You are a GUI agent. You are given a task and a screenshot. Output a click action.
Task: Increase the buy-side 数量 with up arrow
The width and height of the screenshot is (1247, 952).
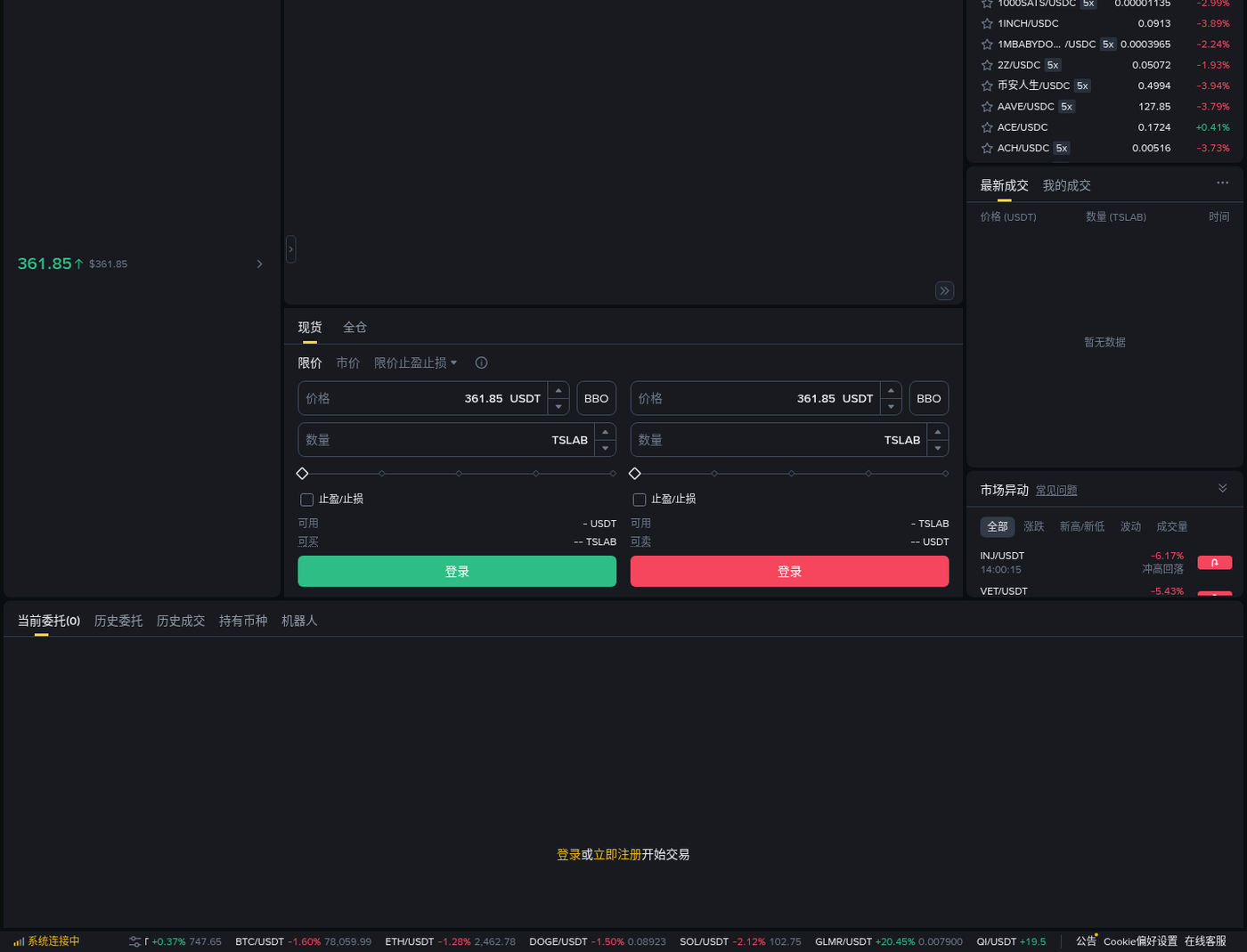tap(606, 432)
